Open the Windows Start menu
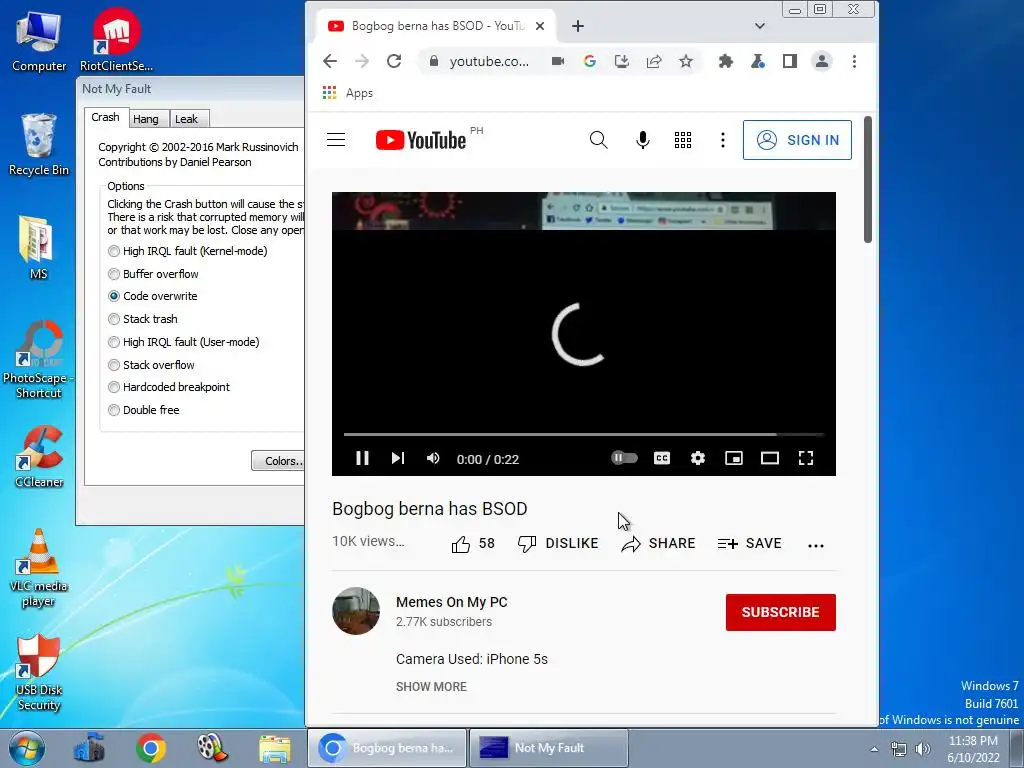Screen dimensions: 1024x768 (26, 748)
